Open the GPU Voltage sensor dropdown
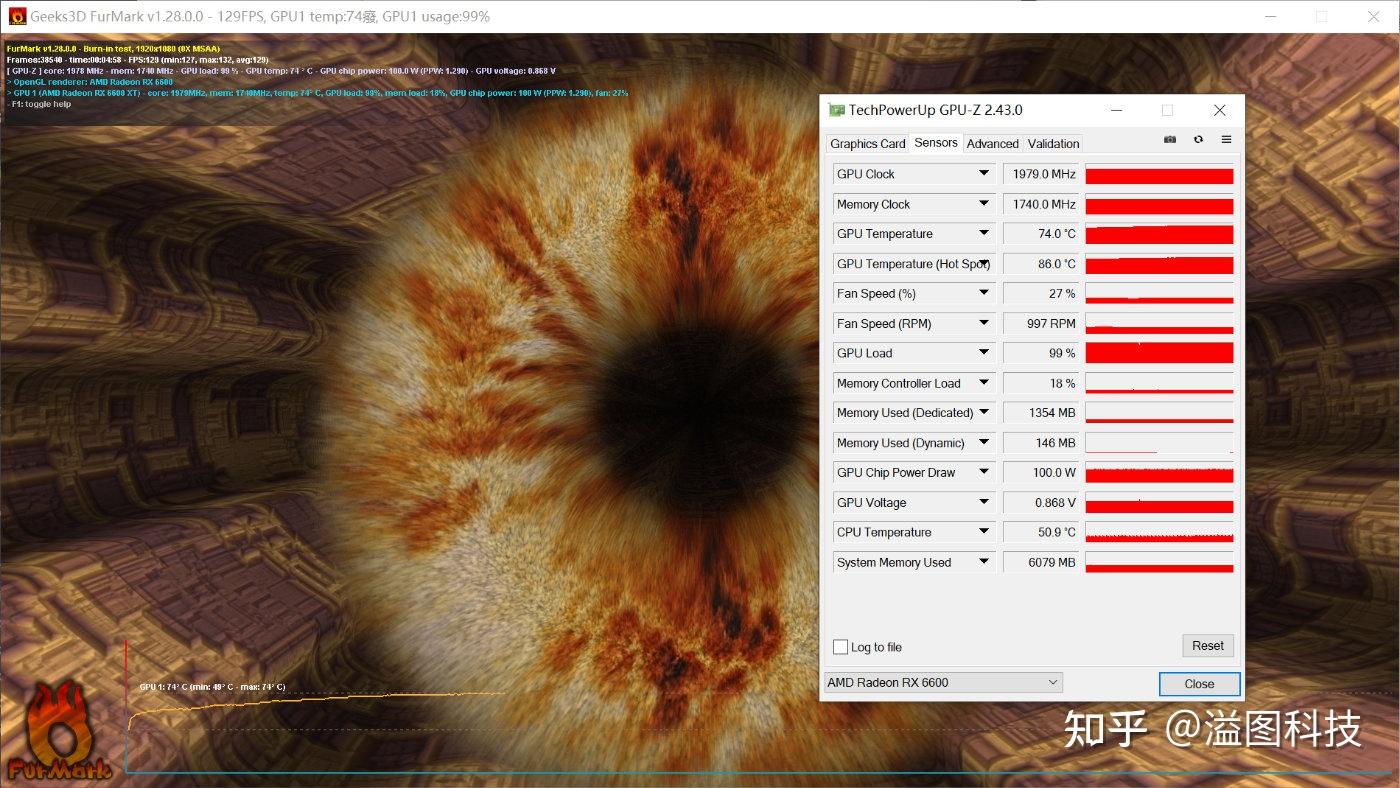This screenshot has height=788, width=1400. point(984,503)
